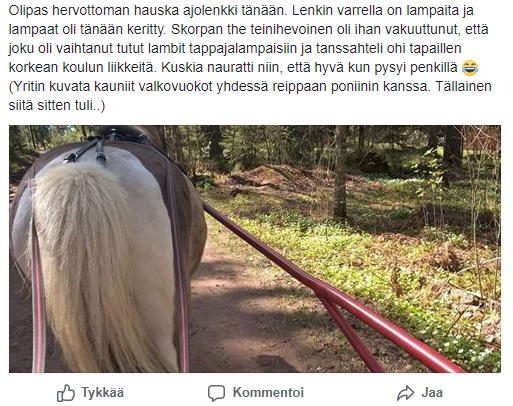Click the laughing-with-tears emoji in the post
This screenshot has width=513, height=406.
pos(470,67)
